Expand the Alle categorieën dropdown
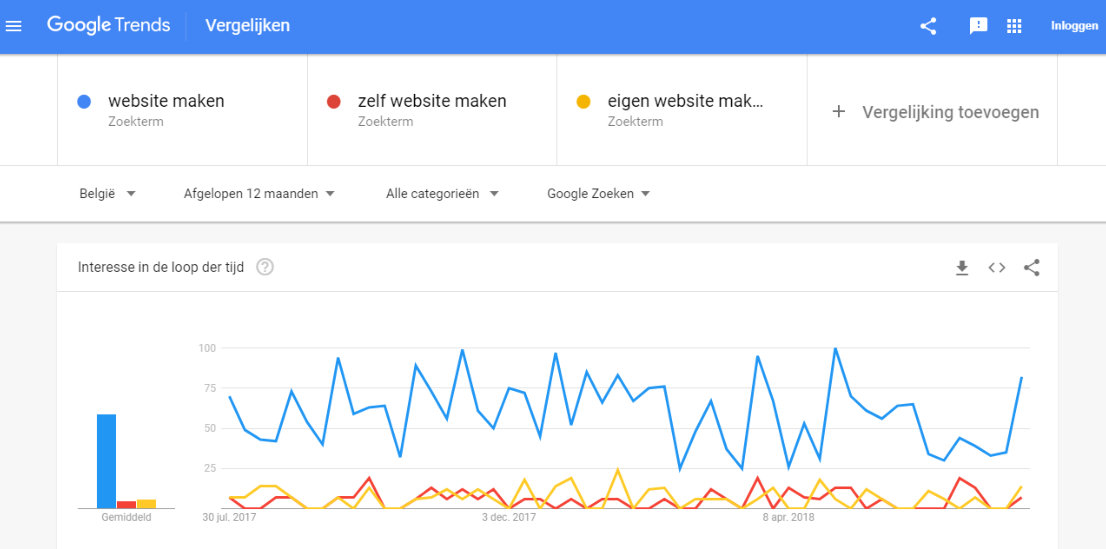 pos(442,193)
